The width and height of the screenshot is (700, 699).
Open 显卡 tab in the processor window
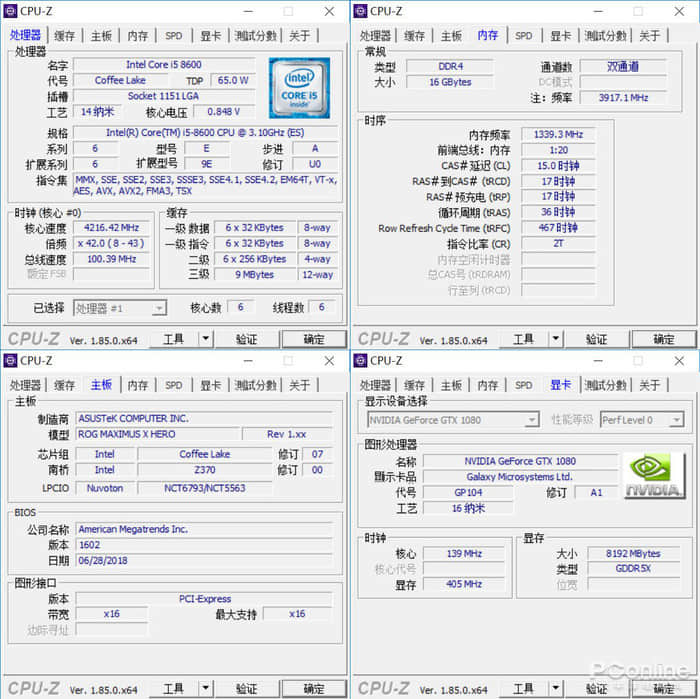pos(211,36)
